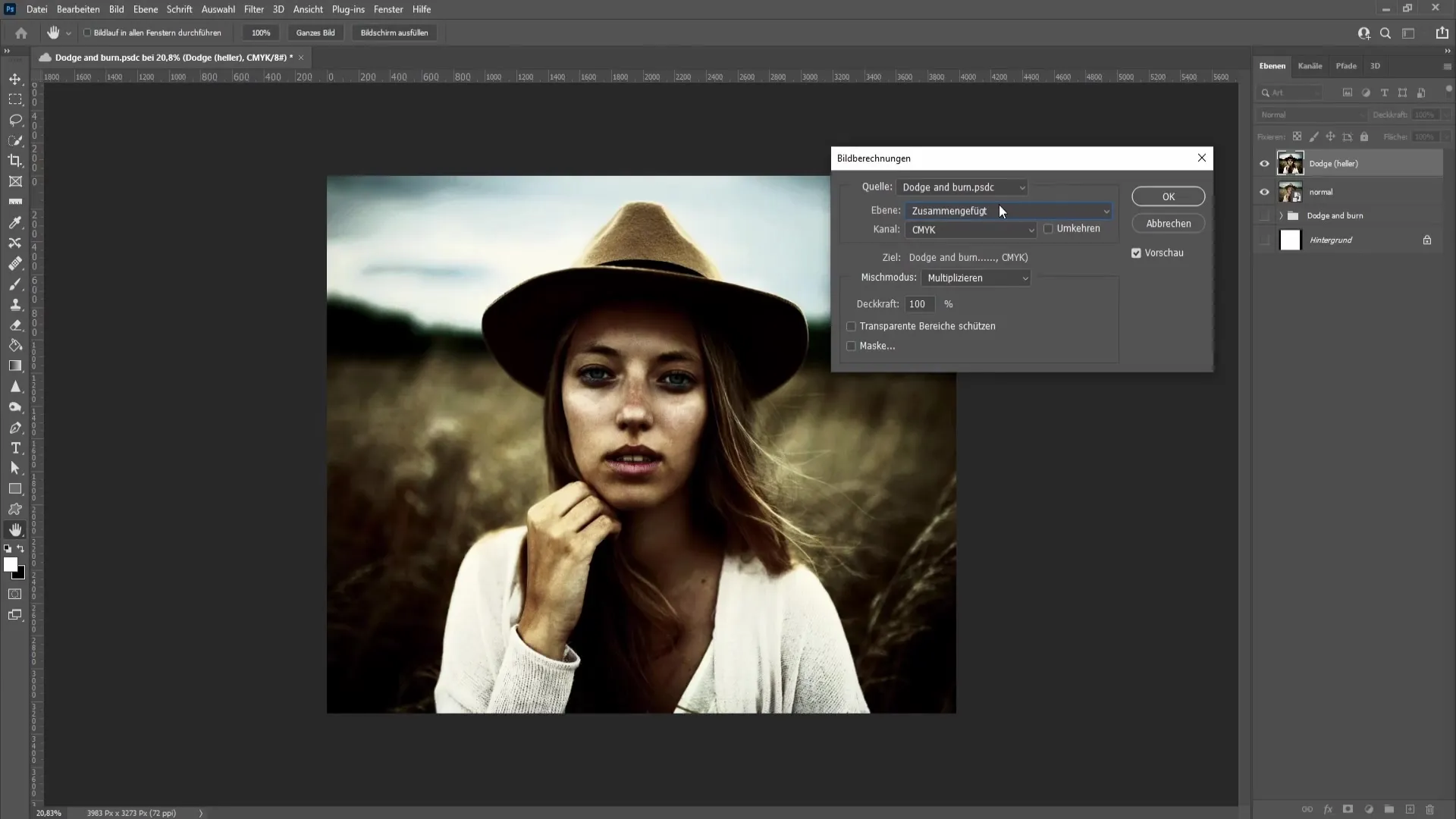Open the Bild menu in menu bar
Image resolution: width=1456 pixels, height=819 pixels.
coord(116,9)
